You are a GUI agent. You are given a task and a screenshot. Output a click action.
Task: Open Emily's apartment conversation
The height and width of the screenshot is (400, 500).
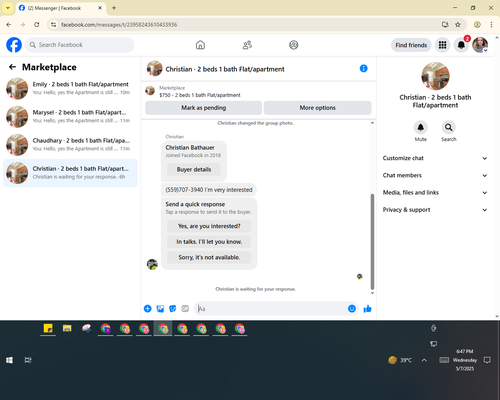pos(70,88)
